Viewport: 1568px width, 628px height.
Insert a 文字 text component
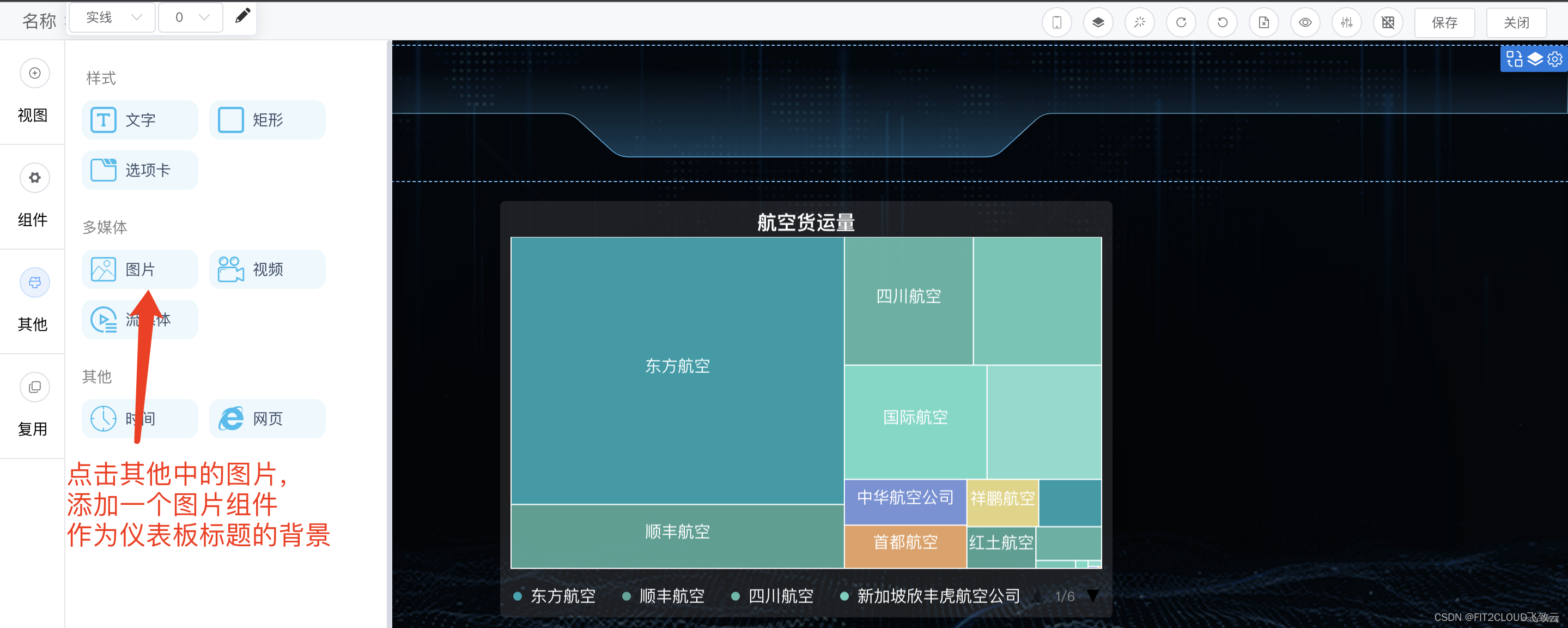(x=139, y=120)
